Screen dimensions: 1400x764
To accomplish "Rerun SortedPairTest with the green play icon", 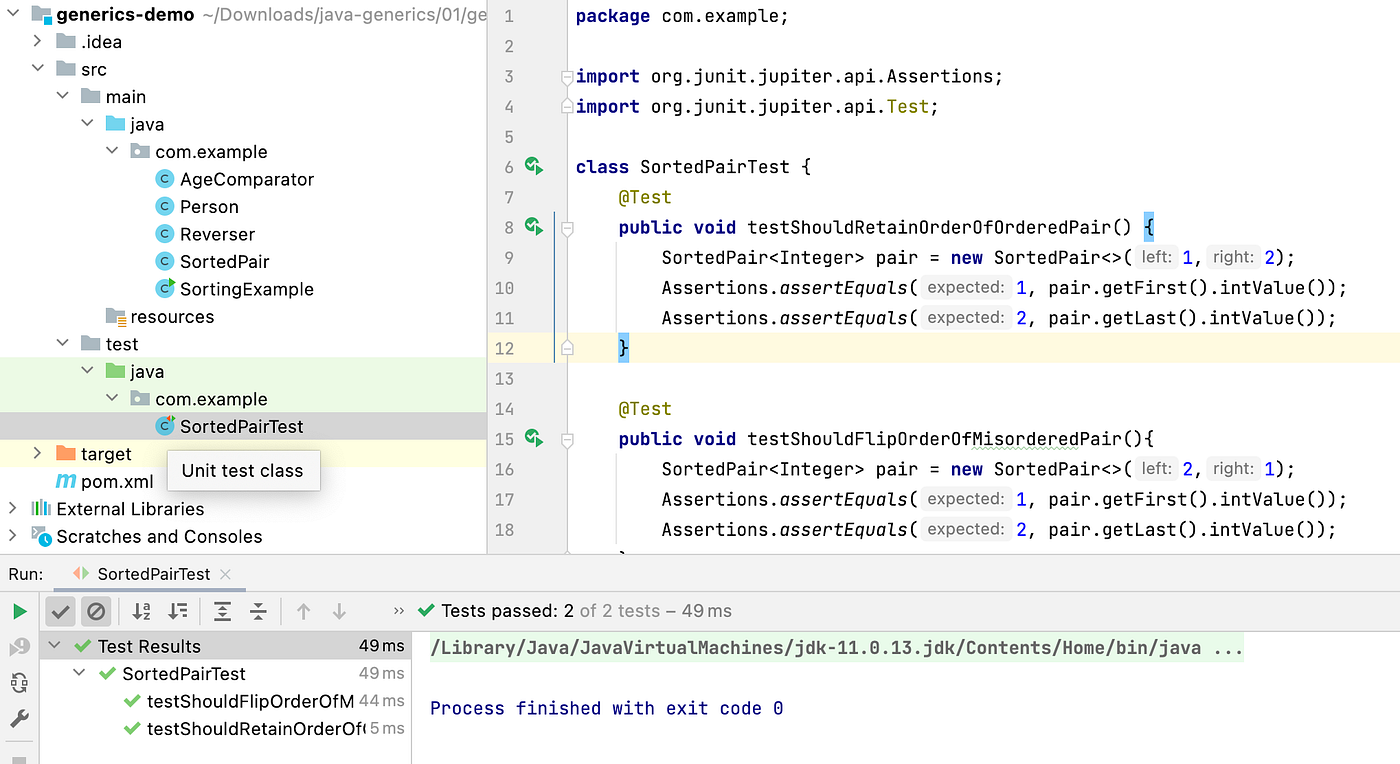I will [x=20, y=610].
